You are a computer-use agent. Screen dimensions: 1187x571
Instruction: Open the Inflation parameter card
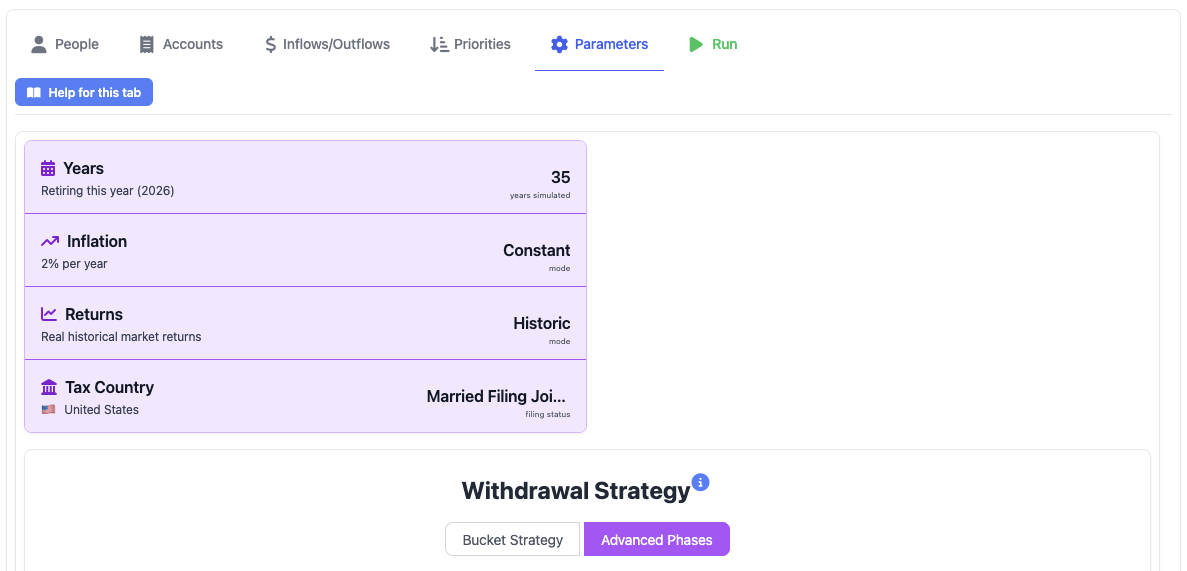(305, 251)
